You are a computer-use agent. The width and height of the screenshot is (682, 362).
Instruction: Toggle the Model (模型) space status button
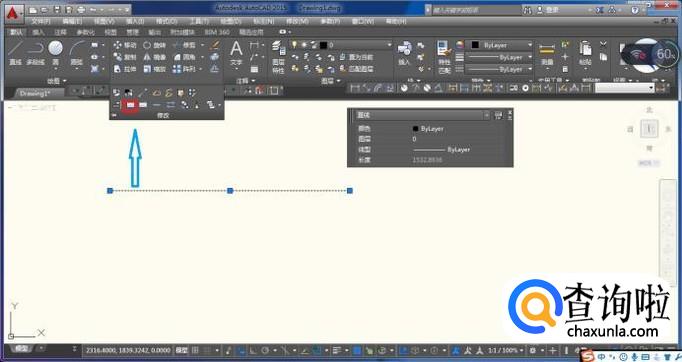point(181,350)
